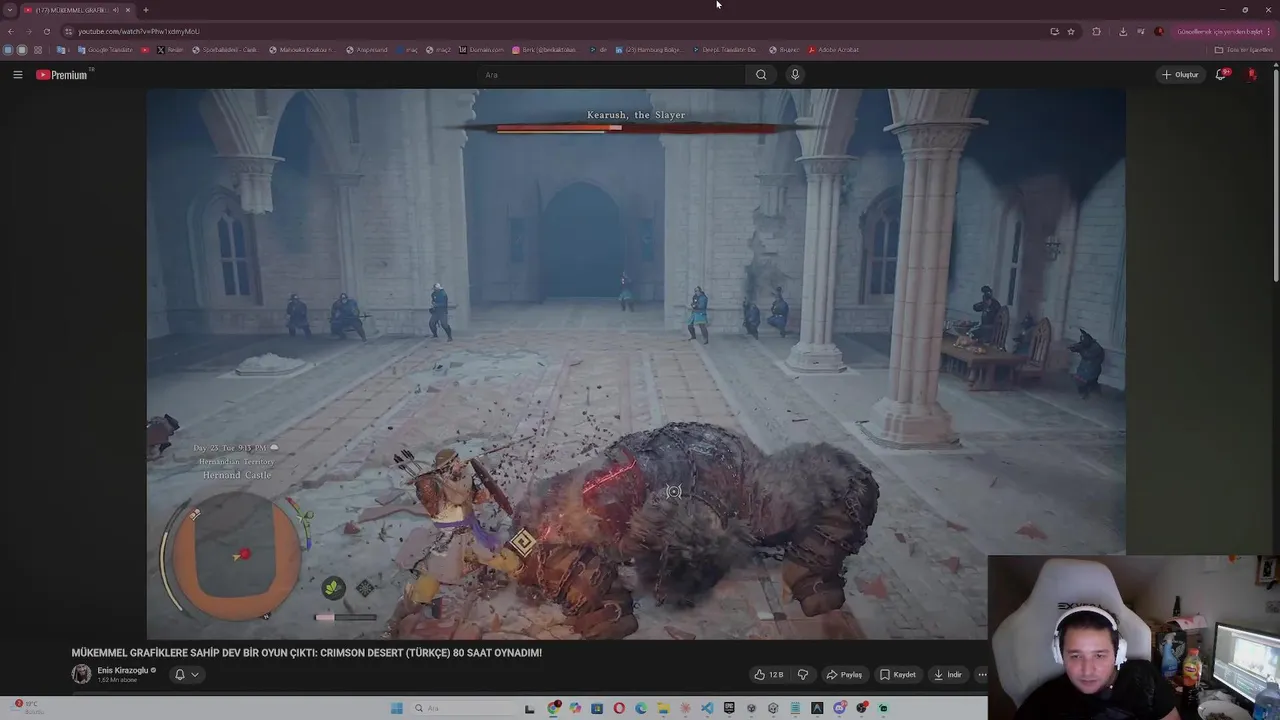Open the YouTube account avatar menu

[x=1252, y=75]
